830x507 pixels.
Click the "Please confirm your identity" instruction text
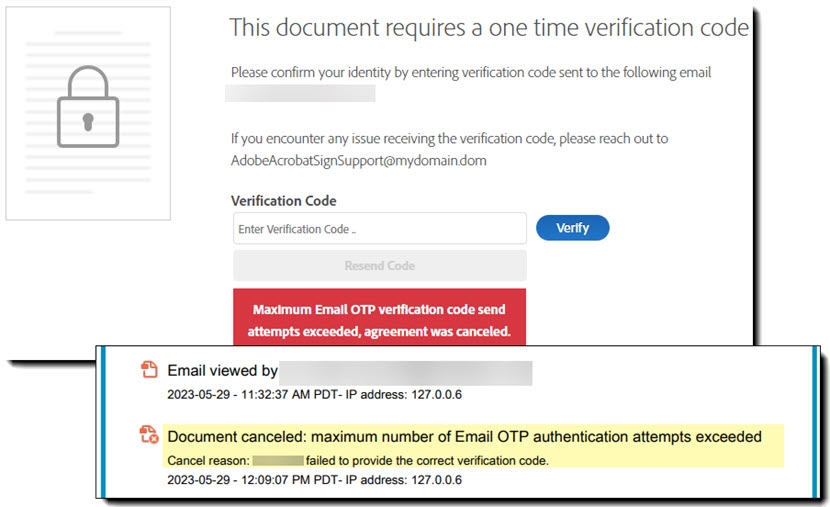pos(471,73)
